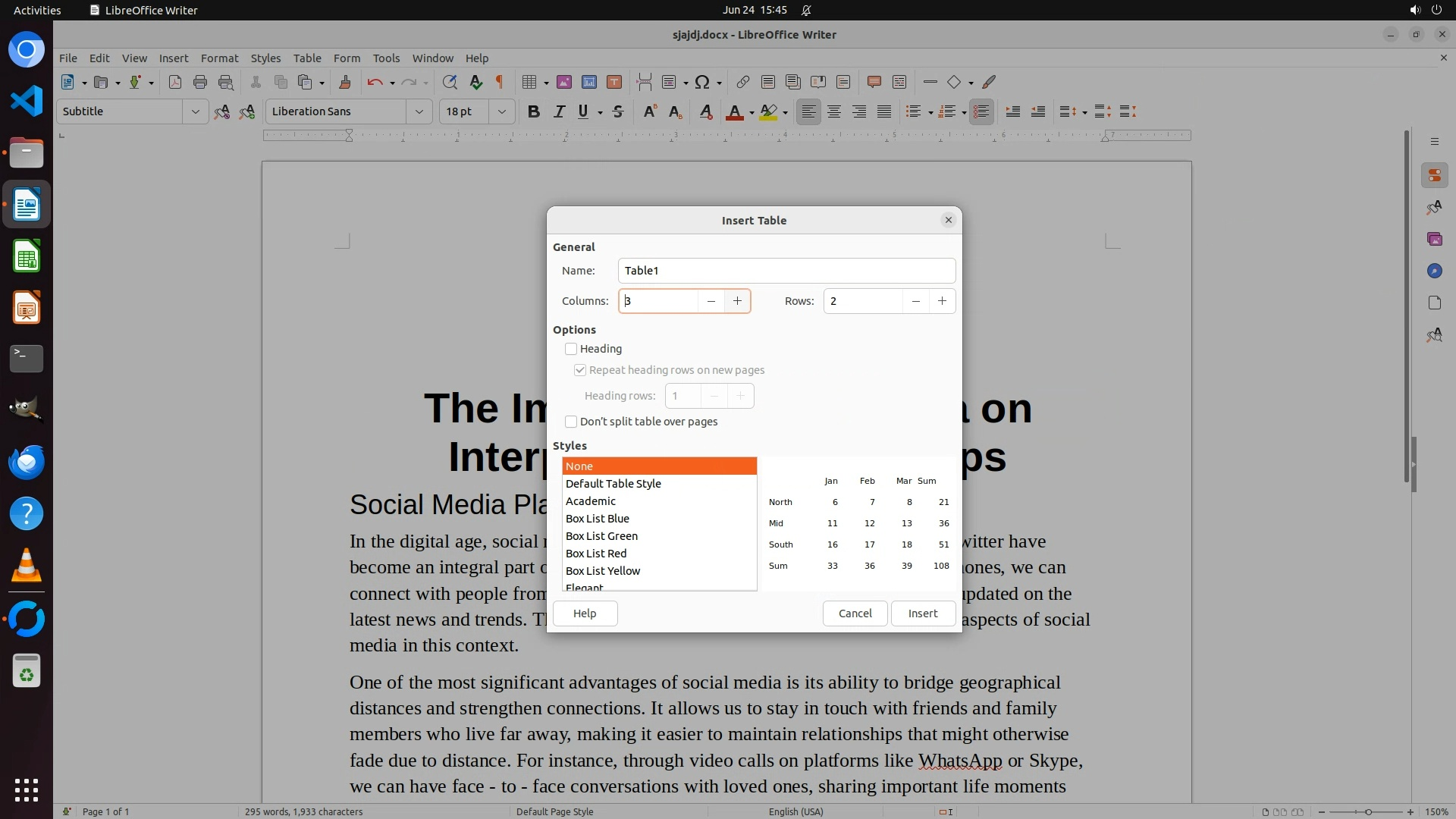Expand the Subtitle paragraph style dropdown

click(x=195, y=111)
